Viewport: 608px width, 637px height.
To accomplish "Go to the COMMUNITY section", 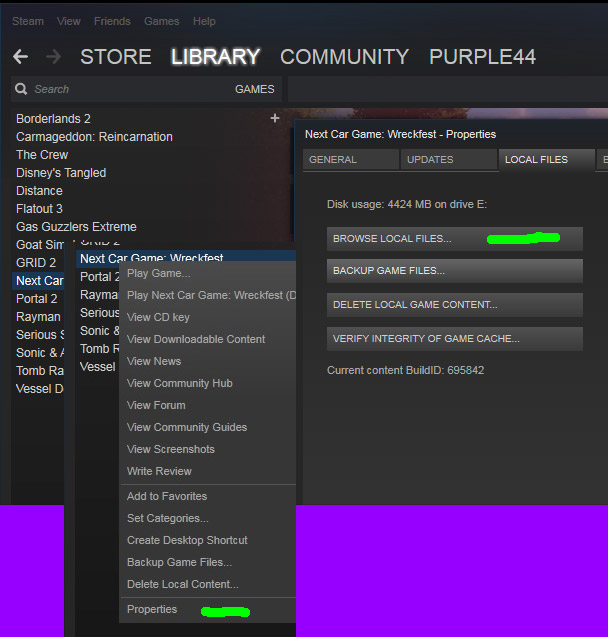I will [x=344, y=56].
